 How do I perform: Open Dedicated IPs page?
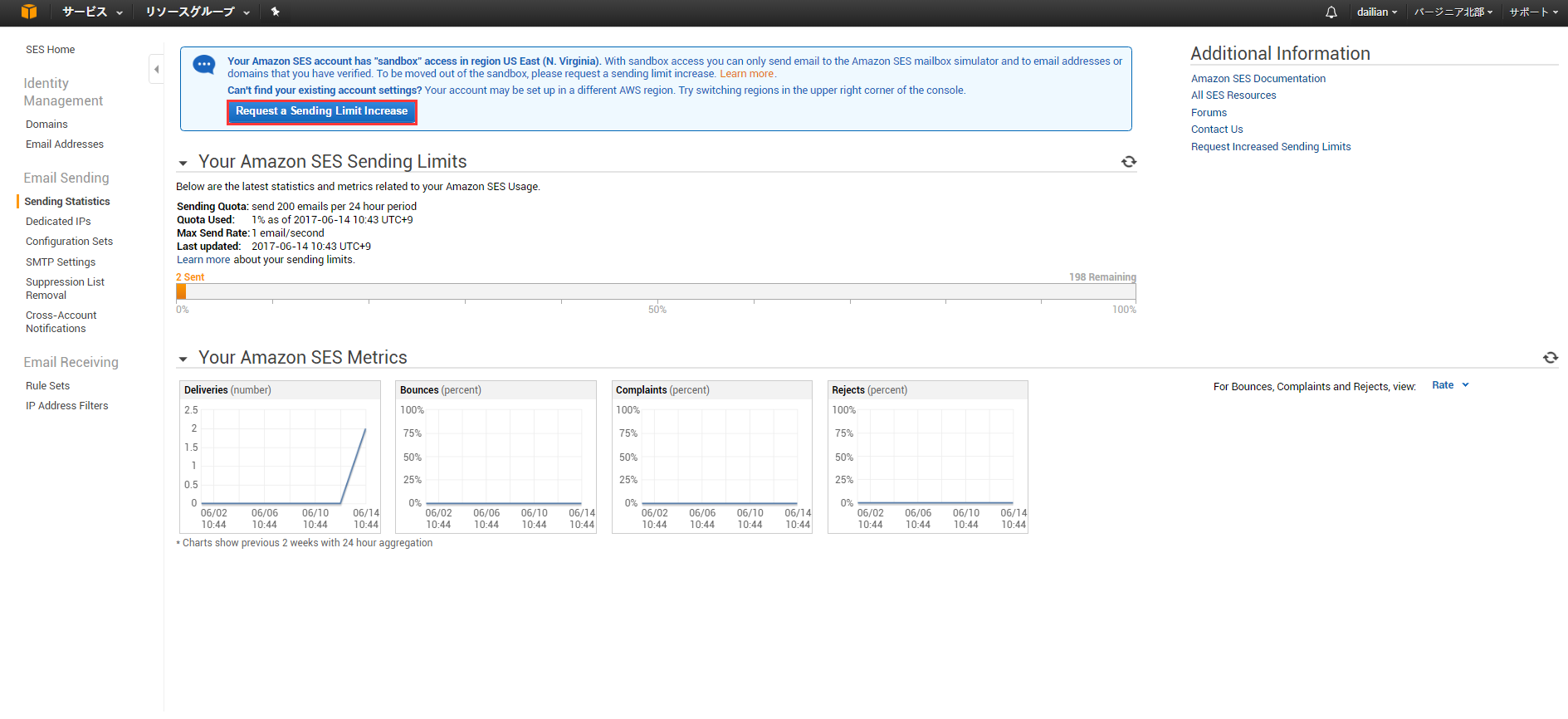[58, 222]
